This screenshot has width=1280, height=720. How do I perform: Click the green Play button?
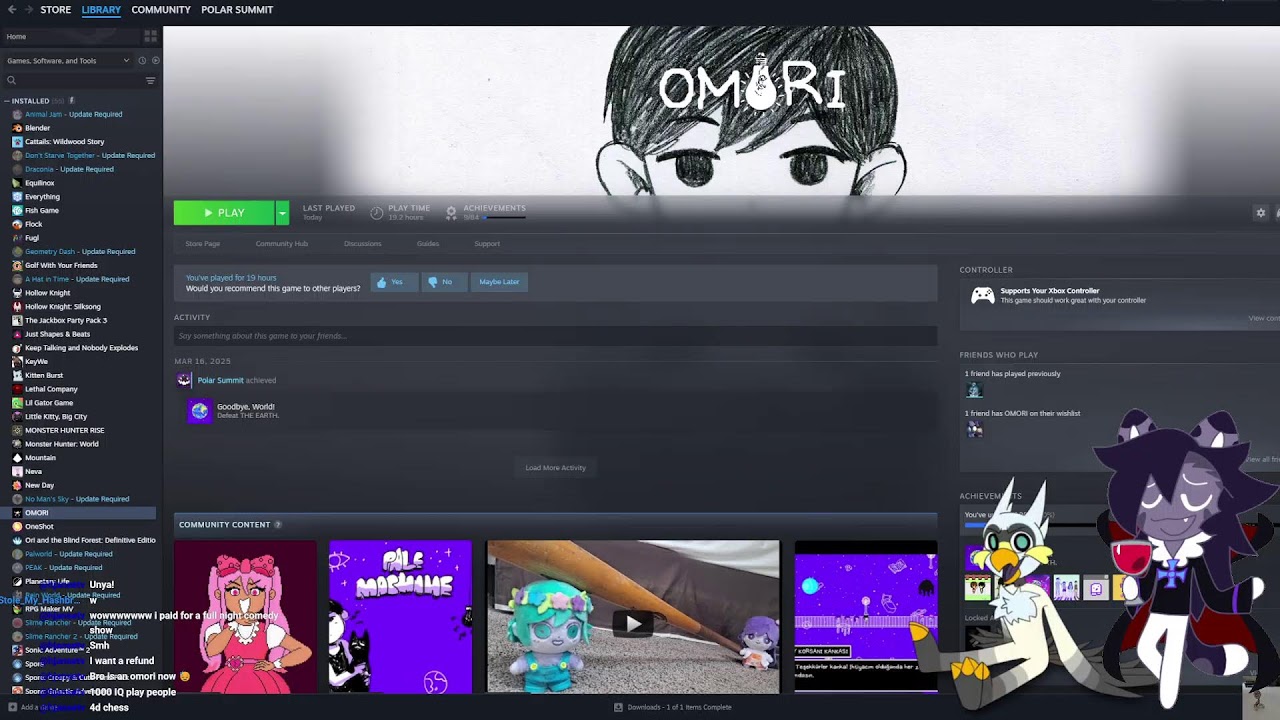click(224, 213)
